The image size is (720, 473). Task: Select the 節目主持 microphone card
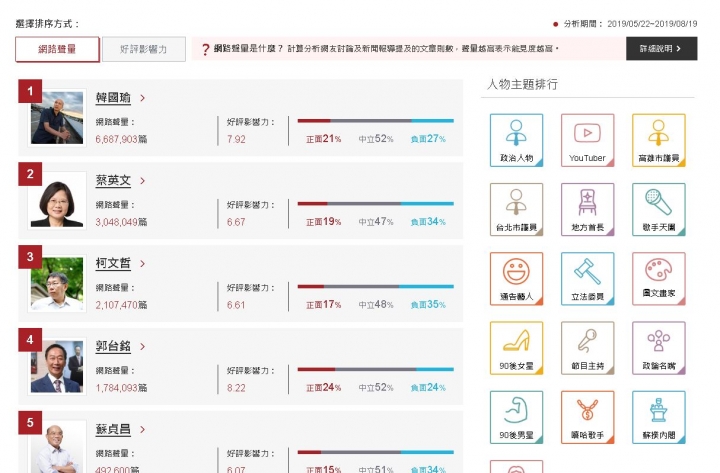pos(587,348)
